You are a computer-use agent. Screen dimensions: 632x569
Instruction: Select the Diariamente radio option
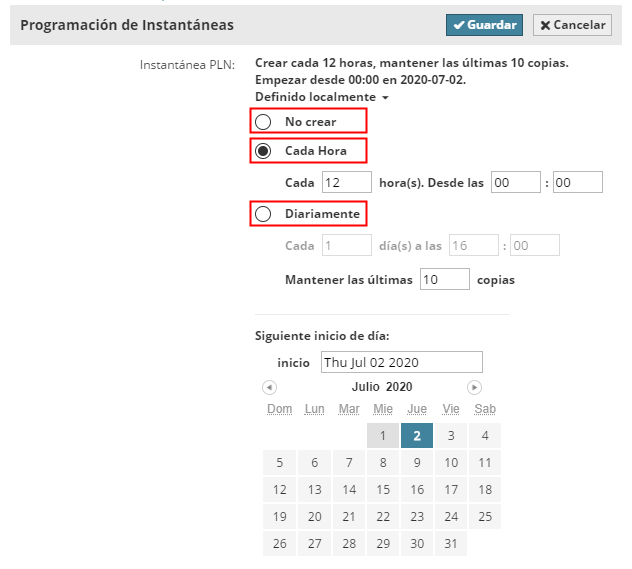(263, 213)
